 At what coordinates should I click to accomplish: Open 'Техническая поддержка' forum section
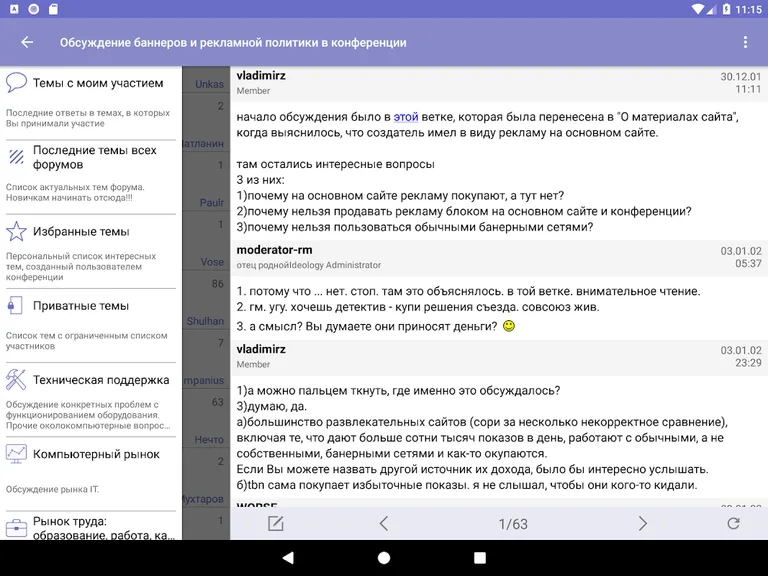(x=91, y=400)
